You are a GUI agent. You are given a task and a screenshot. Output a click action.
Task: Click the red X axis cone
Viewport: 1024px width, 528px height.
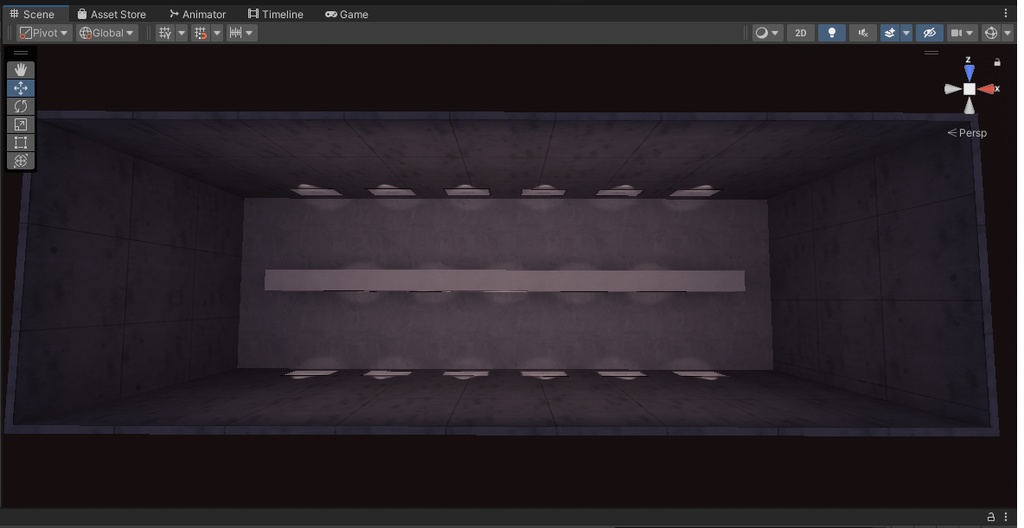coord(986,89)
